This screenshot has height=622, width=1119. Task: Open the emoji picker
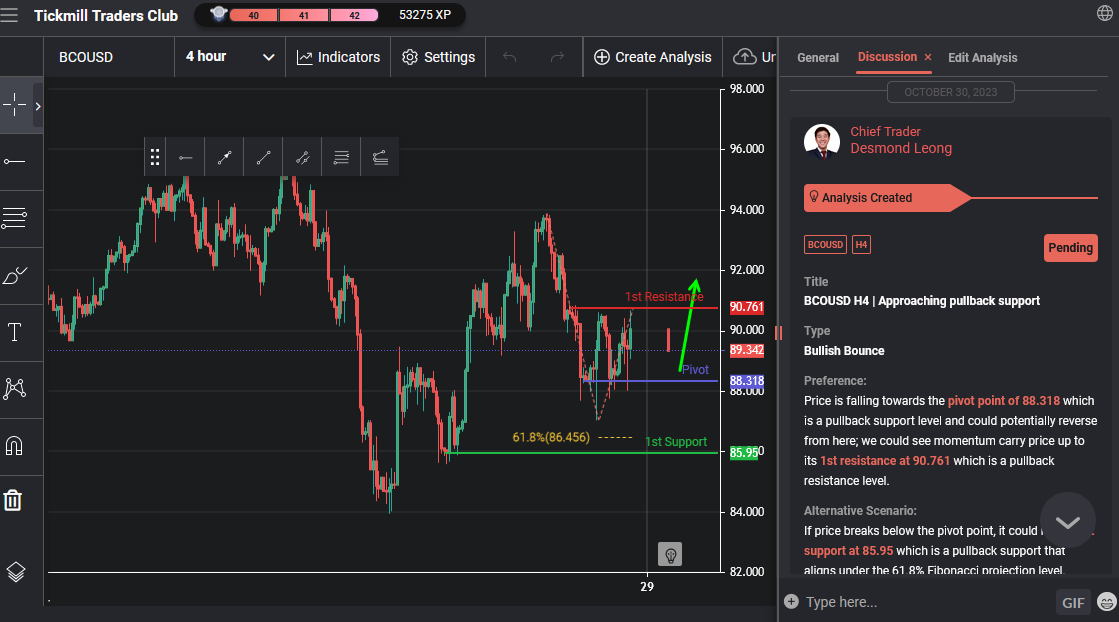click(1107, 602)
